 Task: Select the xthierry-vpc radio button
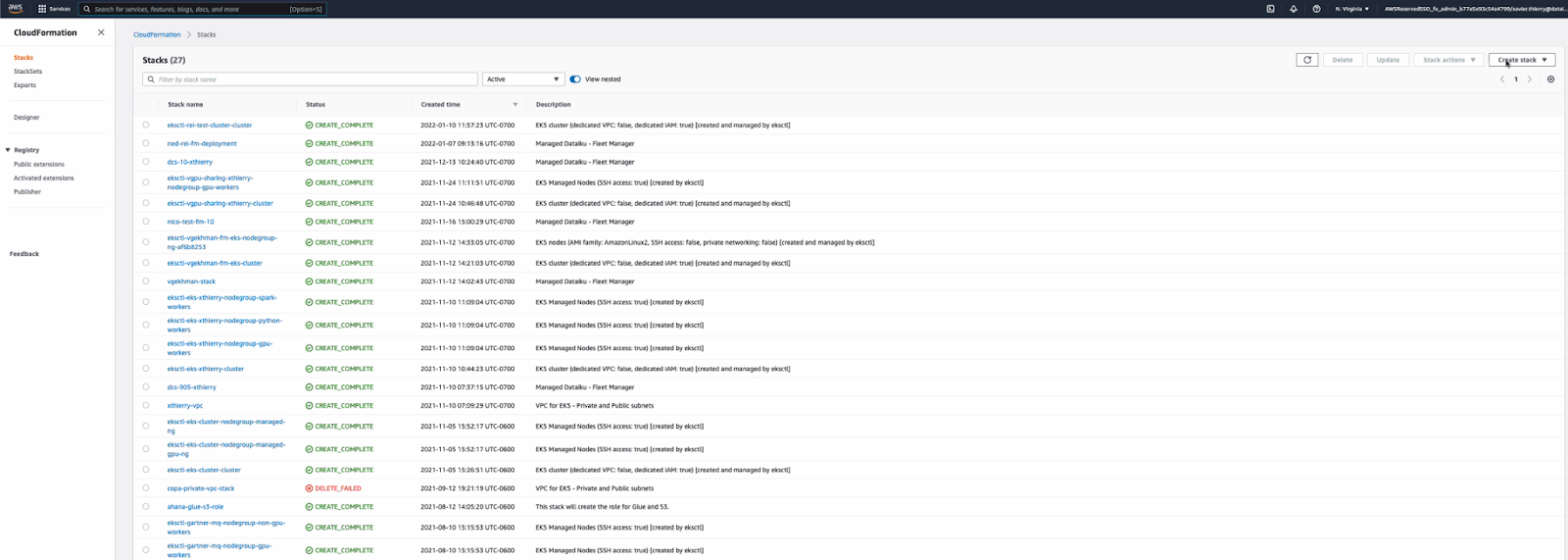[x=146, y=405]
